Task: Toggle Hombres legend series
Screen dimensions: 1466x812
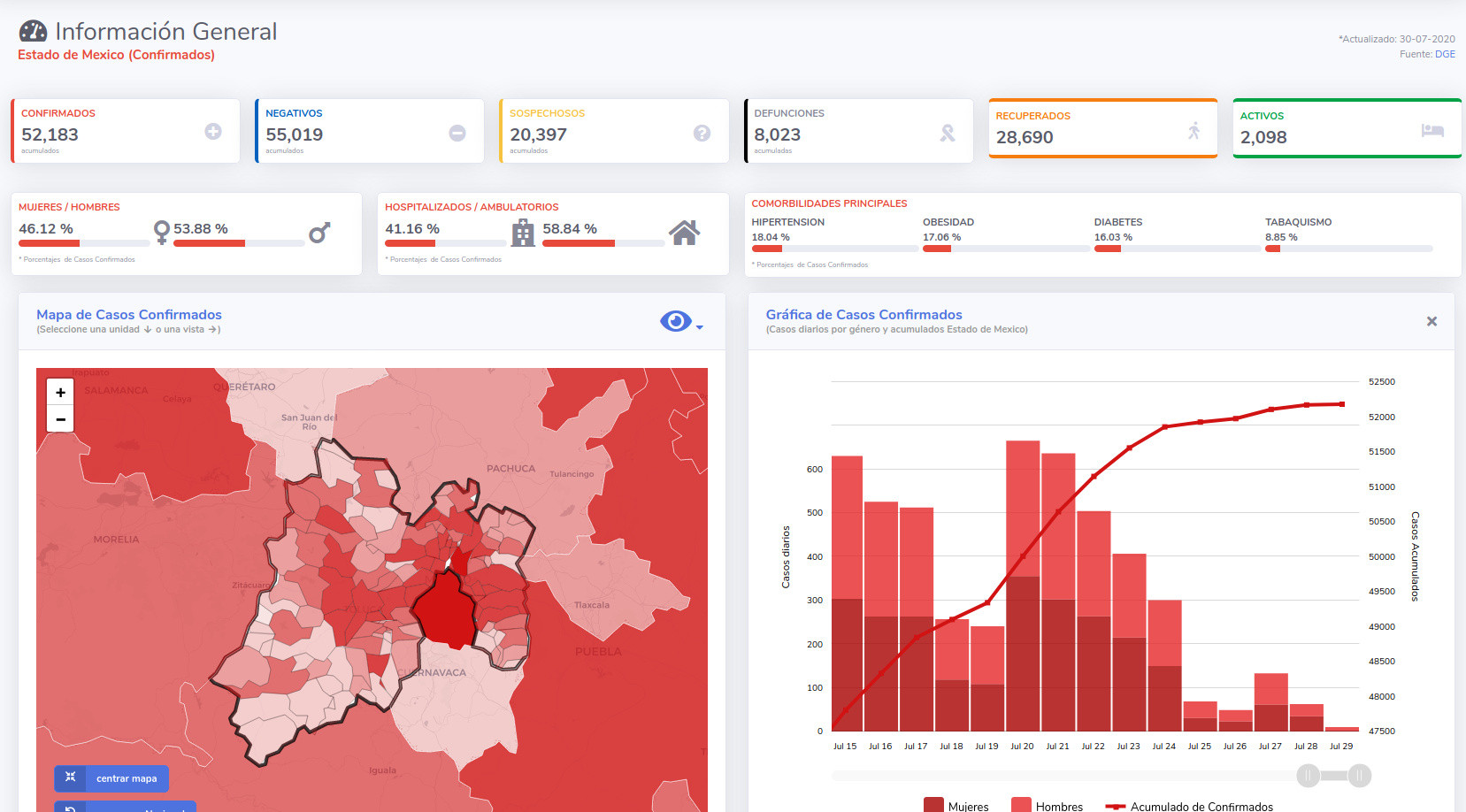Action: click(x=1047, y=806)
